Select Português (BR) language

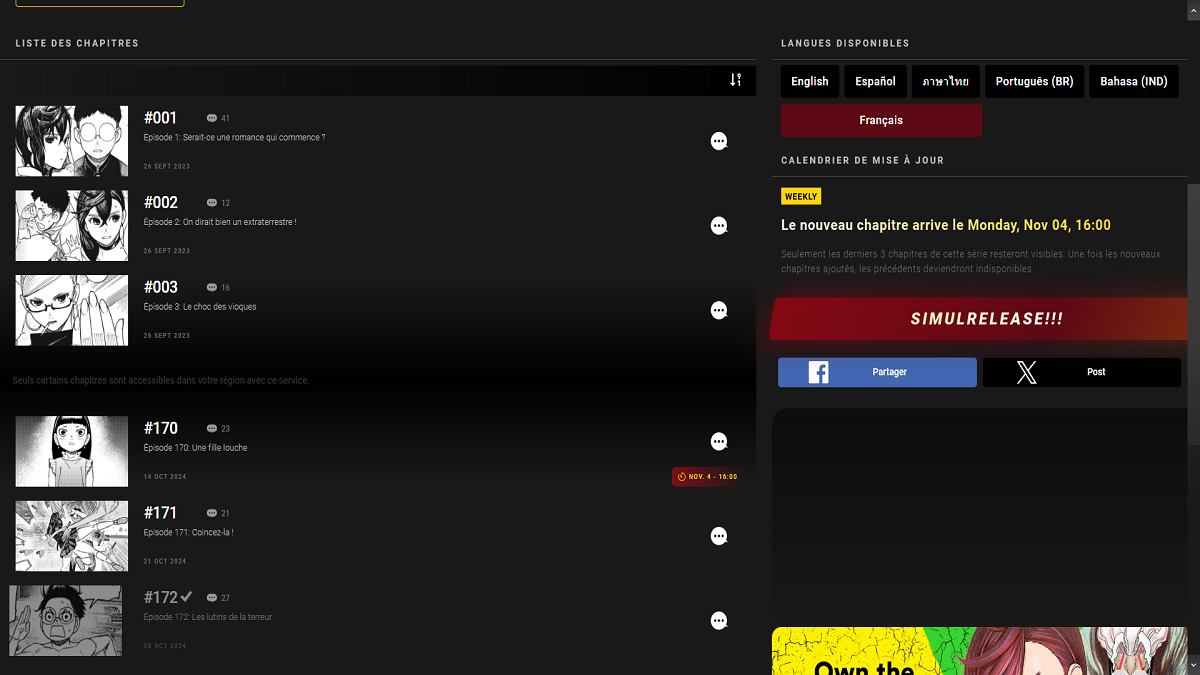(x=1034, y=82)
